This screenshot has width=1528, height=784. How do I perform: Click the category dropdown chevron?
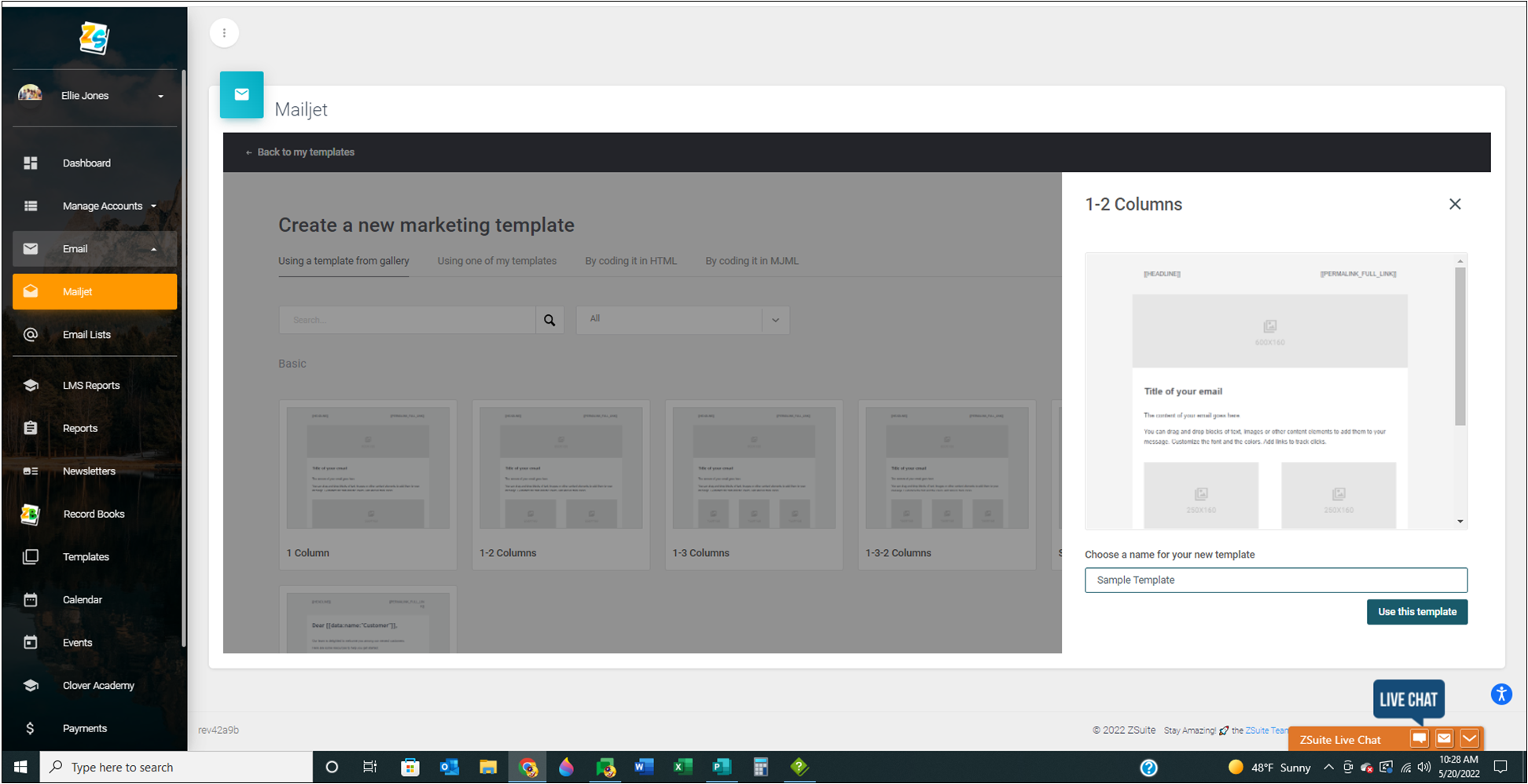775,320
